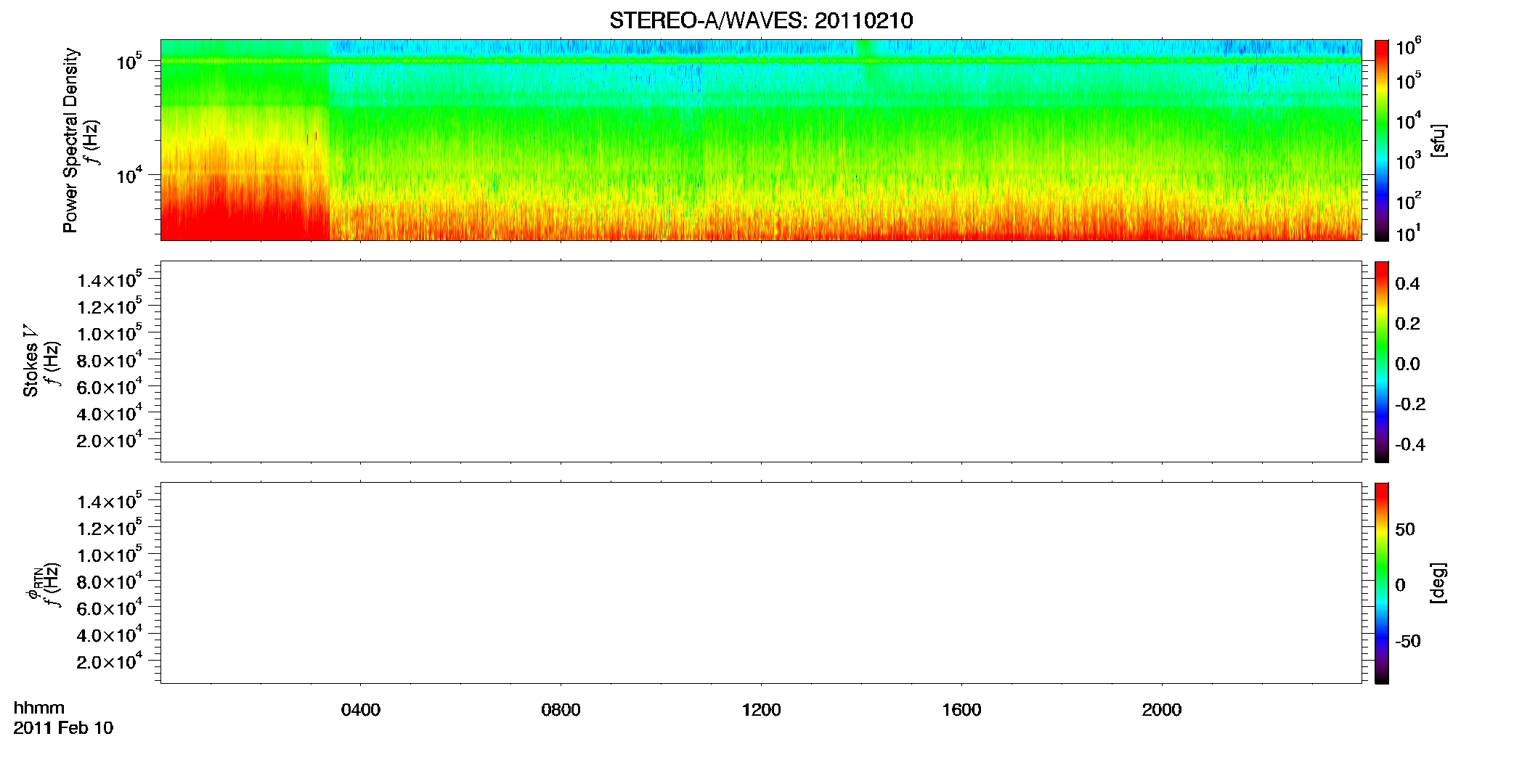Click the Power Spectral Density axis label
This screenshot has width=1522, height=784.
[70, 140]
